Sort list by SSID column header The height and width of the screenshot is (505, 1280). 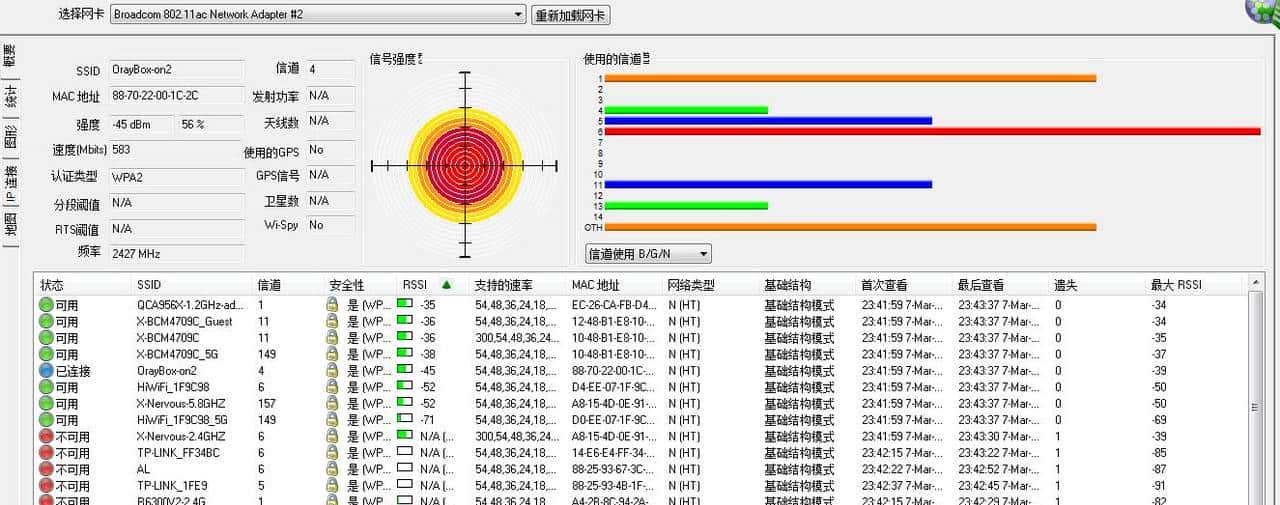point(192,285)
